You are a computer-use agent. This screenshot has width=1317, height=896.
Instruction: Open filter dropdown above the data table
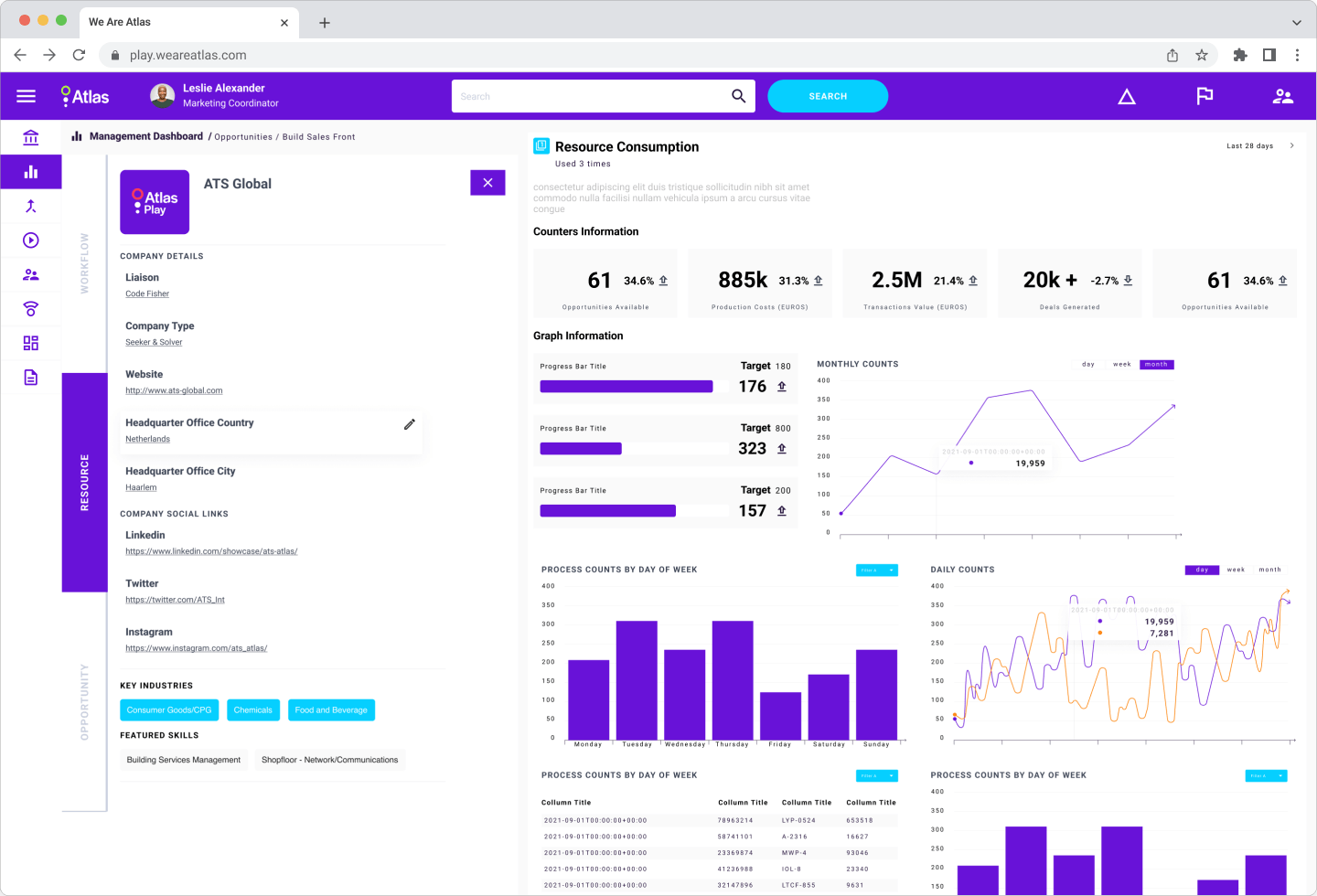(877, 776)
